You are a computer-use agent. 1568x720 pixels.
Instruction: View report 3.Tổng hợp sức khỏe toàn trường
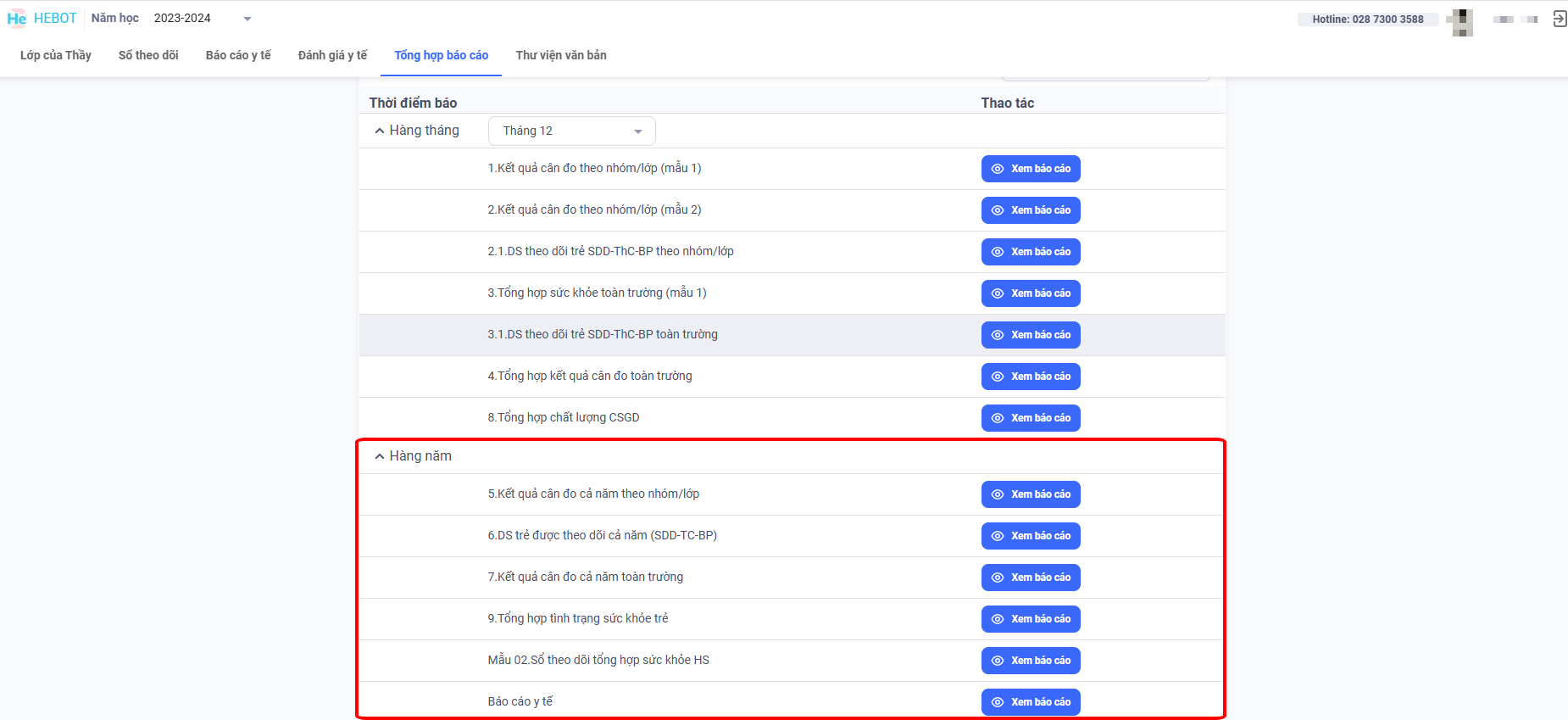point(1030,293)
